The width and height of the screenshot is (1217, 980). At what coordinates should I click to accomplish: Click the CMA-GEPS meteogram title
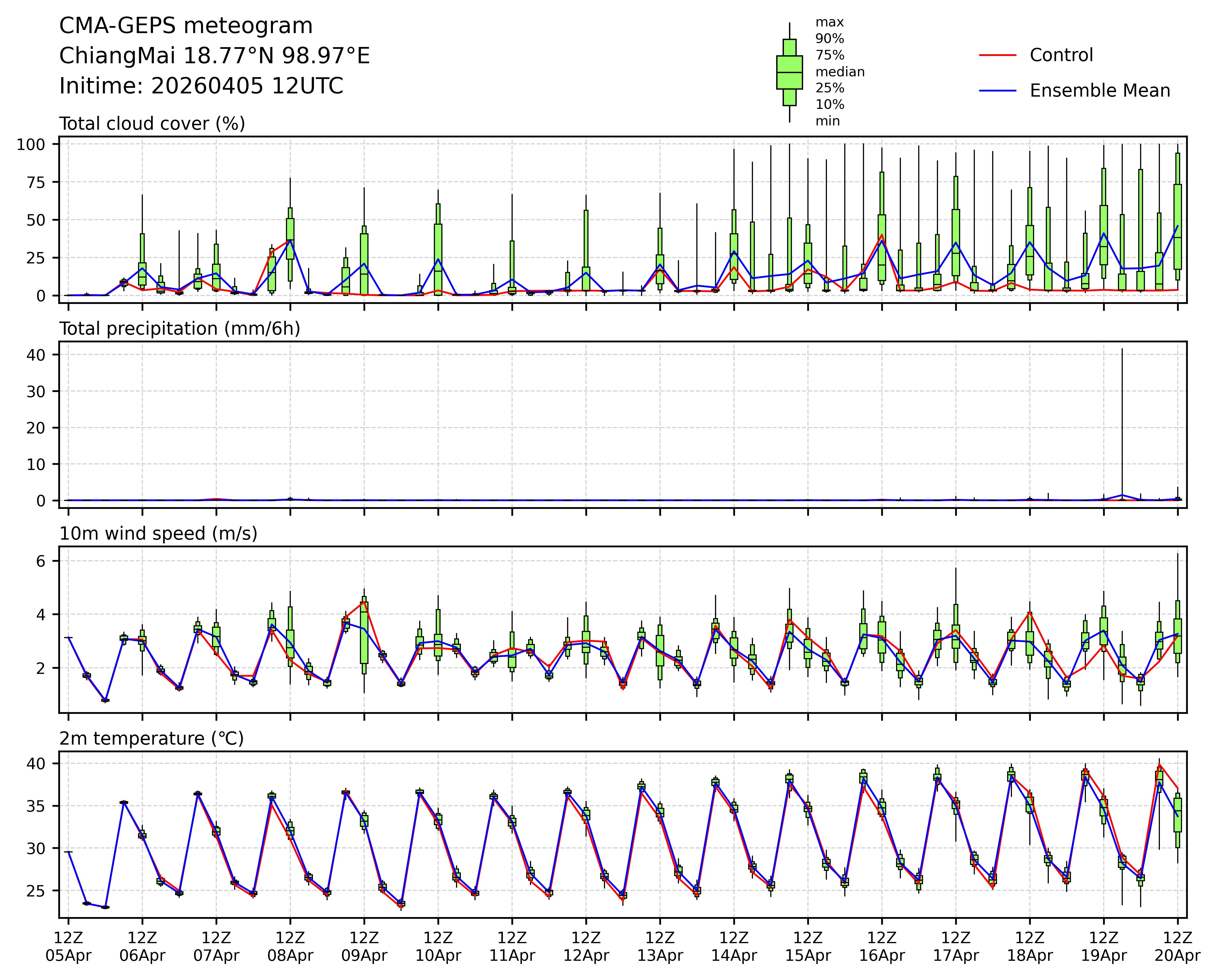point(186,26)
